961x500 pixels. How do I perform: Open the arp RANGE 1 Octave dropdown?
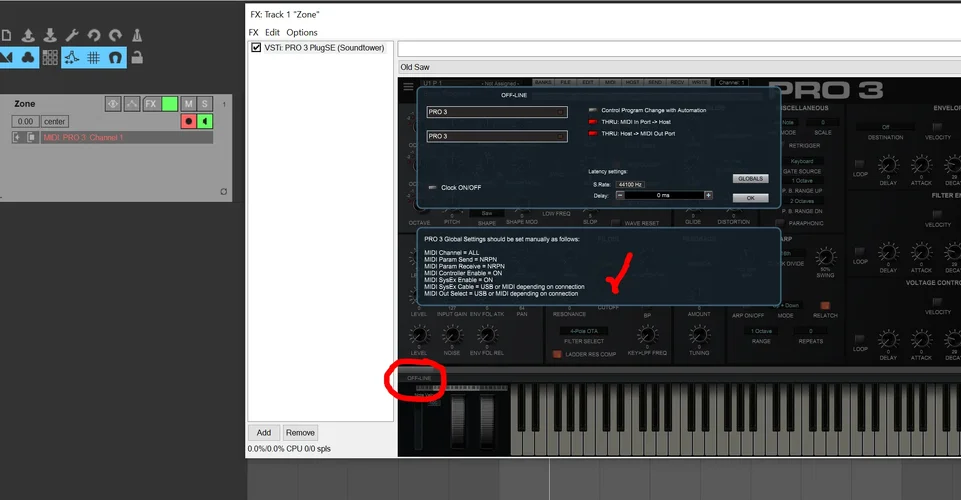(761, 331)
